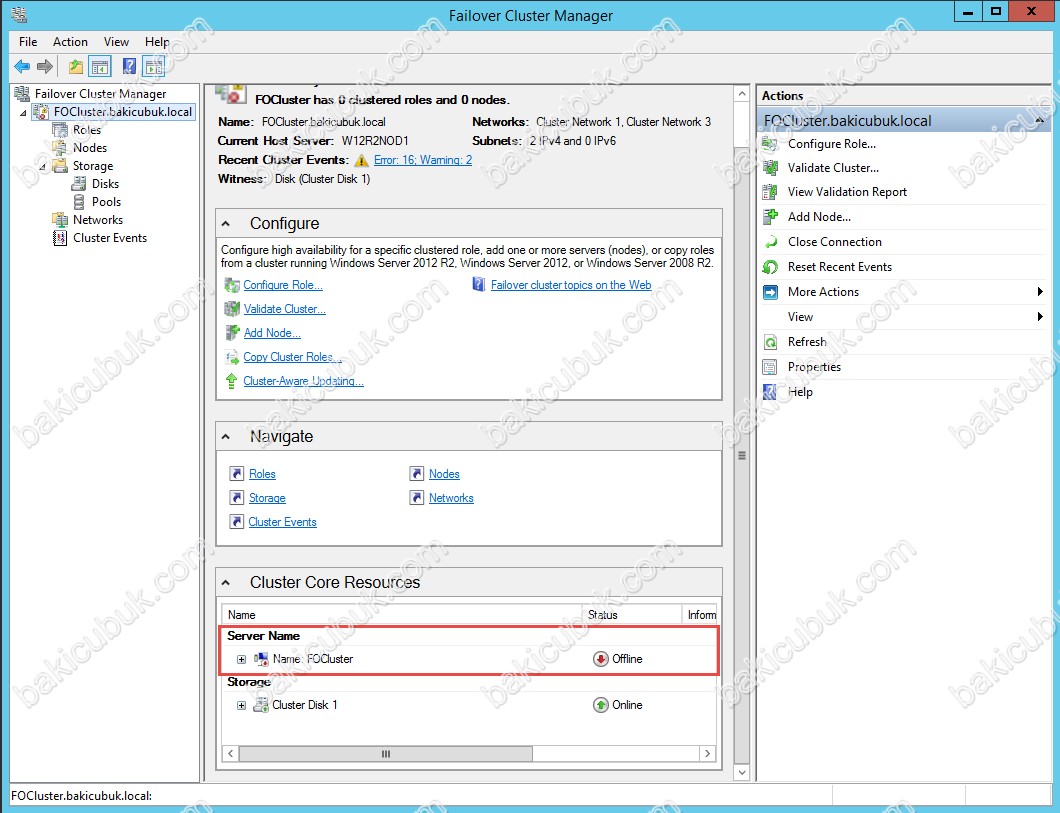Click the Add Node... link in Configure
Screen dimensions: 1060x813
tap(272, 333)
